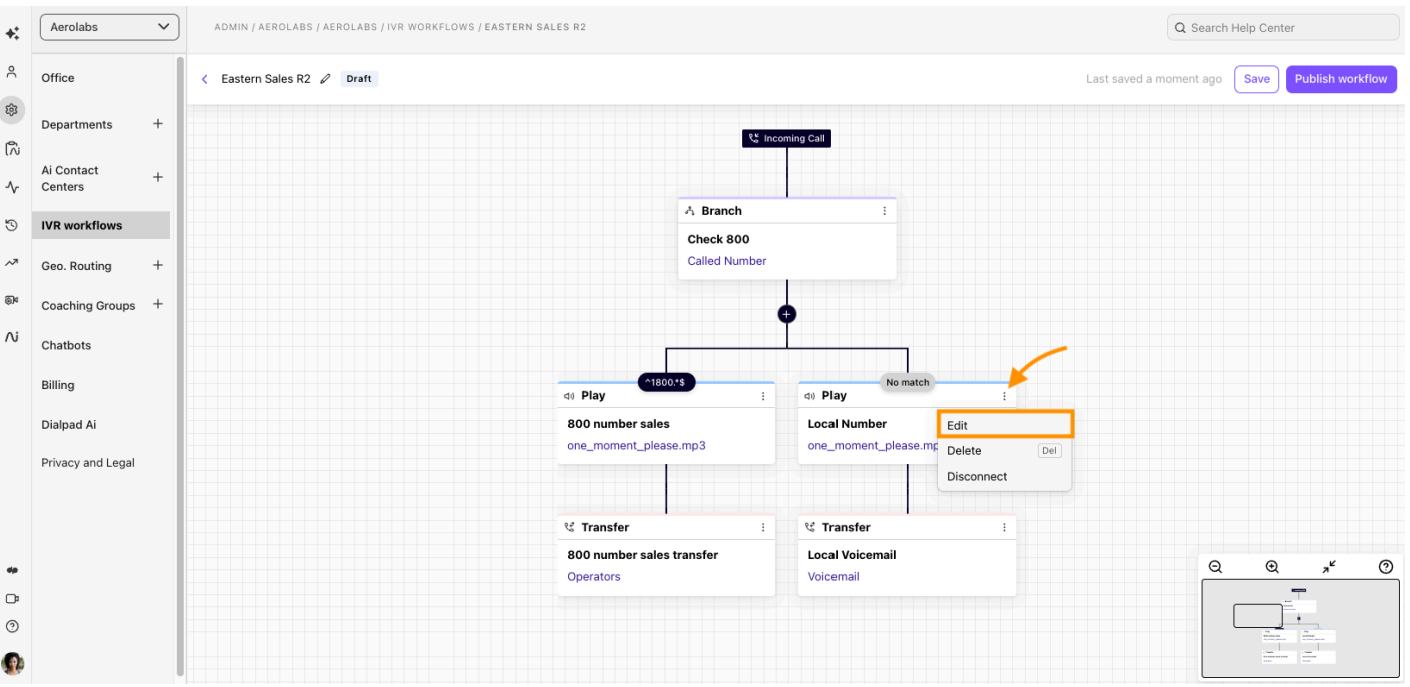Select the analytics trend icon in the sidebar

click(12, 265)
